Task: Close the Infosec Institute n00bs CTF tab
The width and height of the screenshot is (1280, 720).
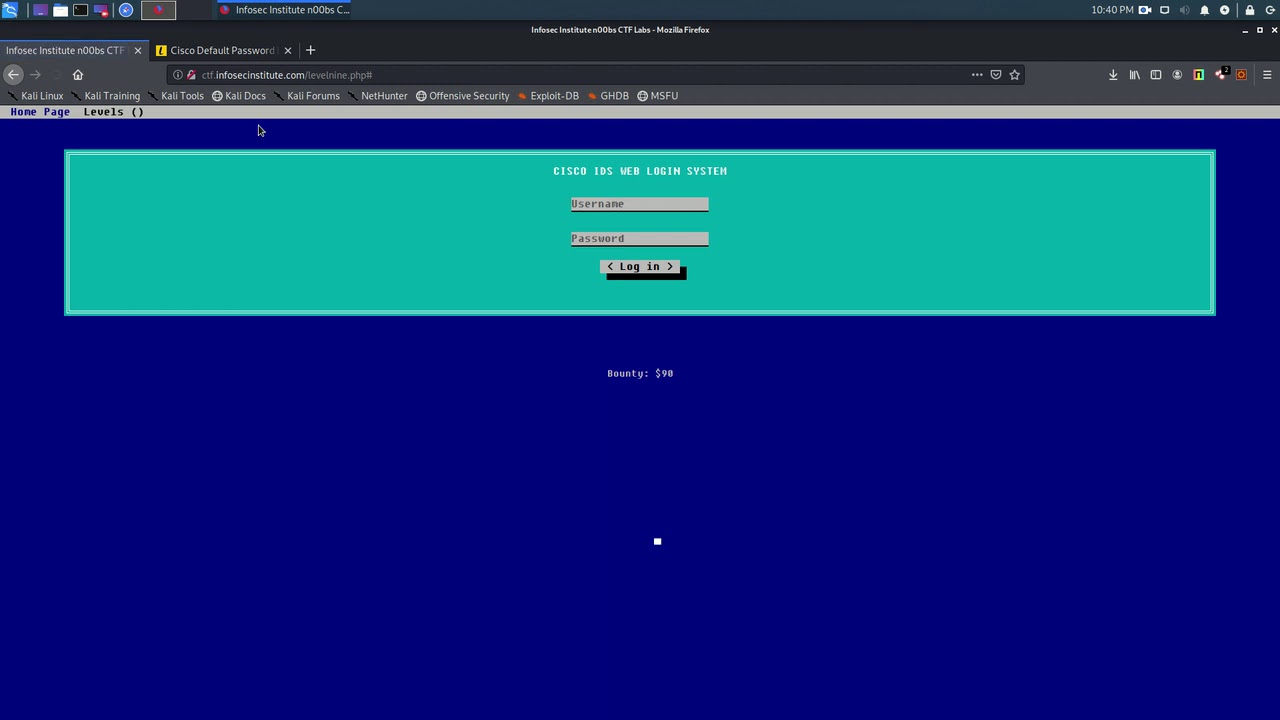Action: tap(138, 50)
